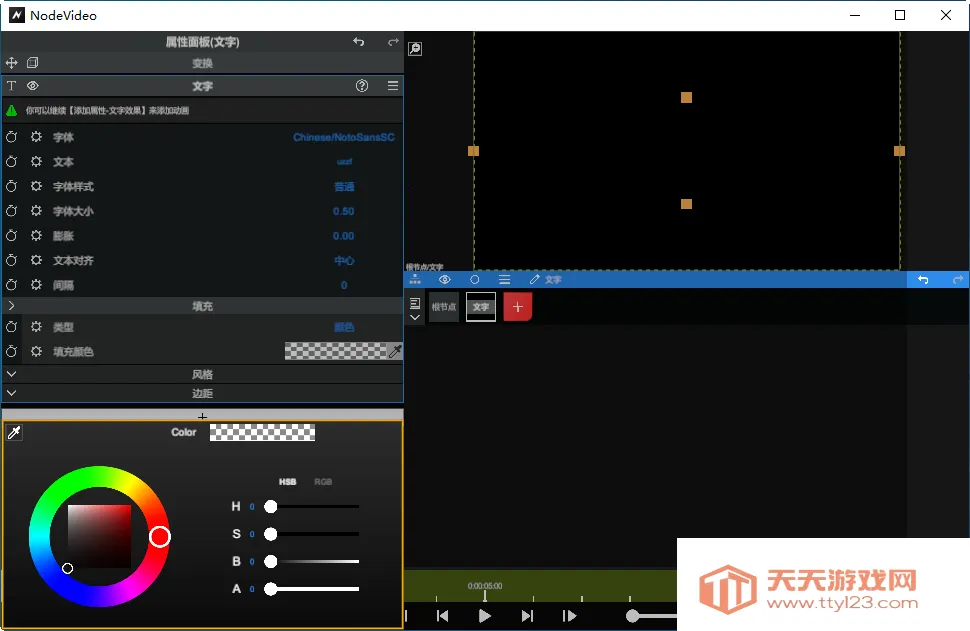Switch to the RGB tab in color picker
Screen dimensions: 970x631
323,481
